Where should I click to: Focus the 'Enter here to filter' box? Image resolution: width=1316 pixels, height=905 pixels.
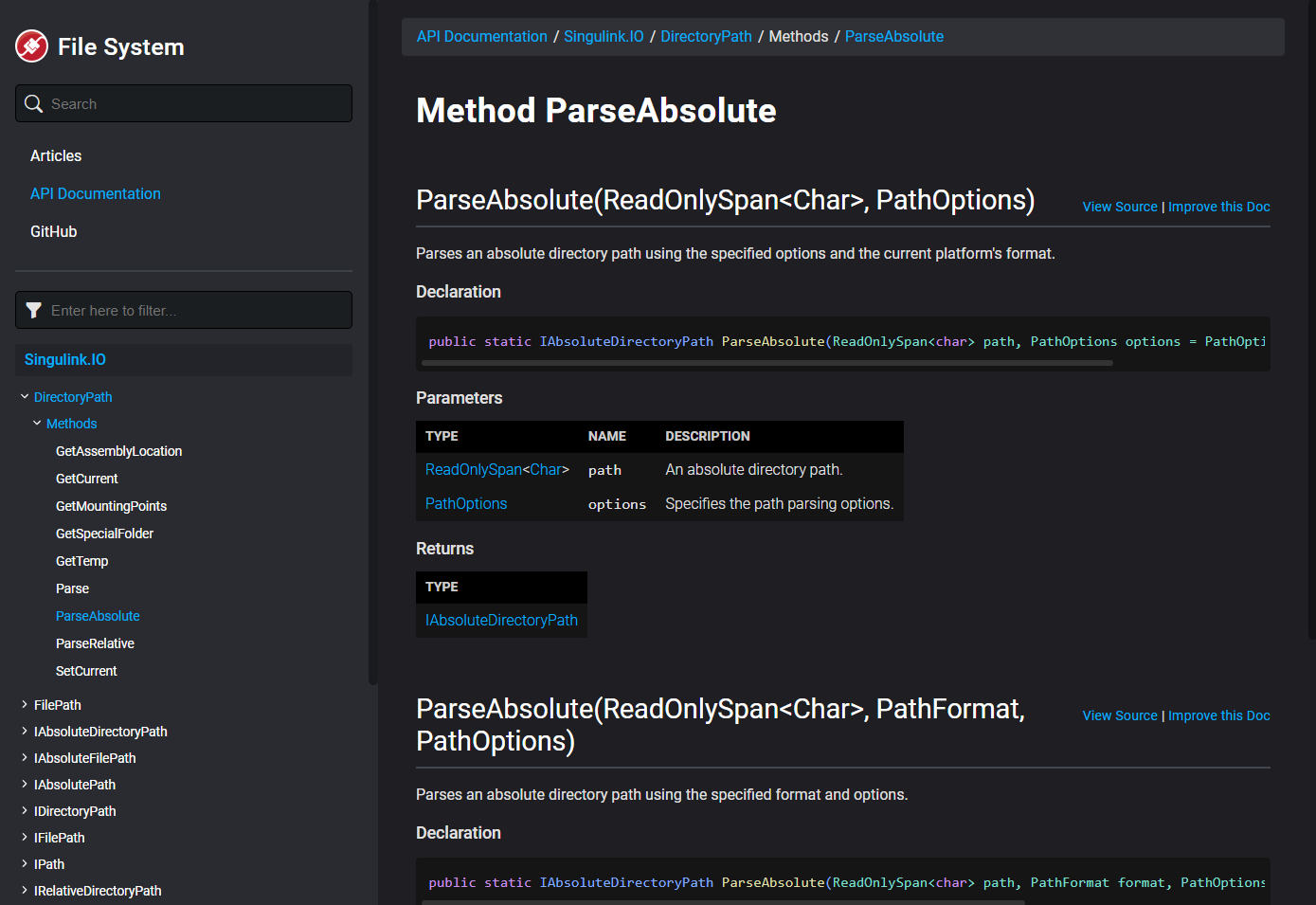tap(184, 310)
